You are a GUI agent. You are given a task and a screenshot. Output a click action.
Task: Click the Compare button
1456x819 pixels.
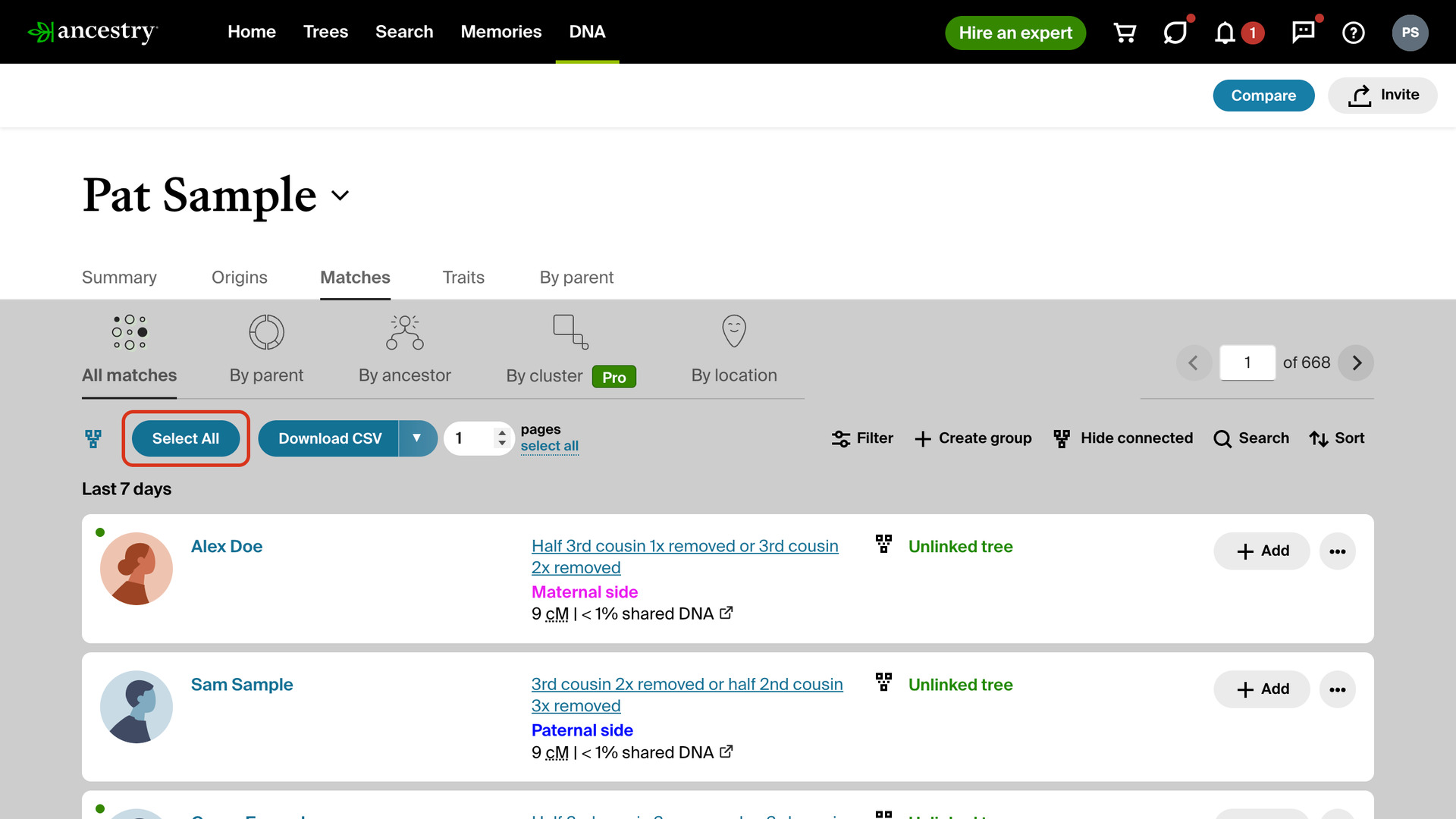[x=1263, y=96]
